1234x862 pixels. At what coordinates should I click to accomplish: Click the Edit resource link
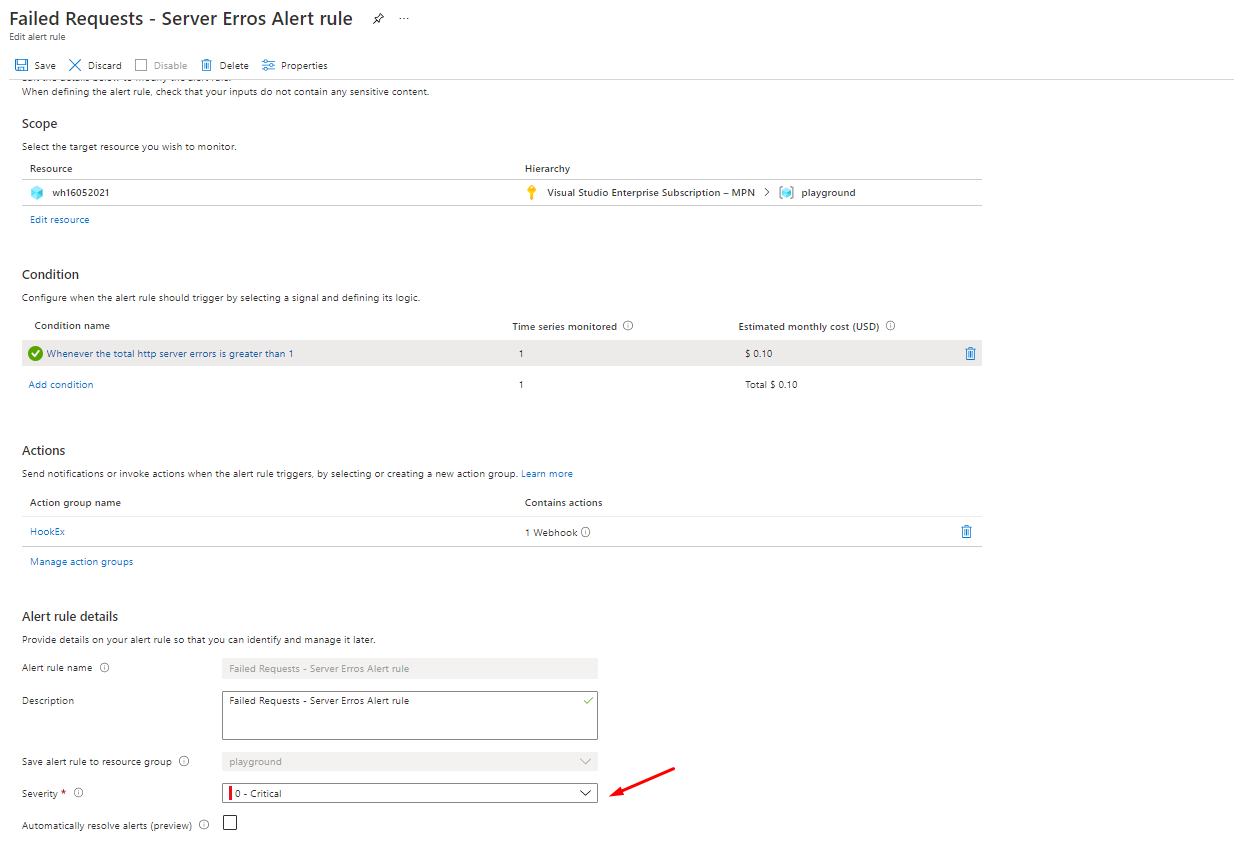[60, 219]
